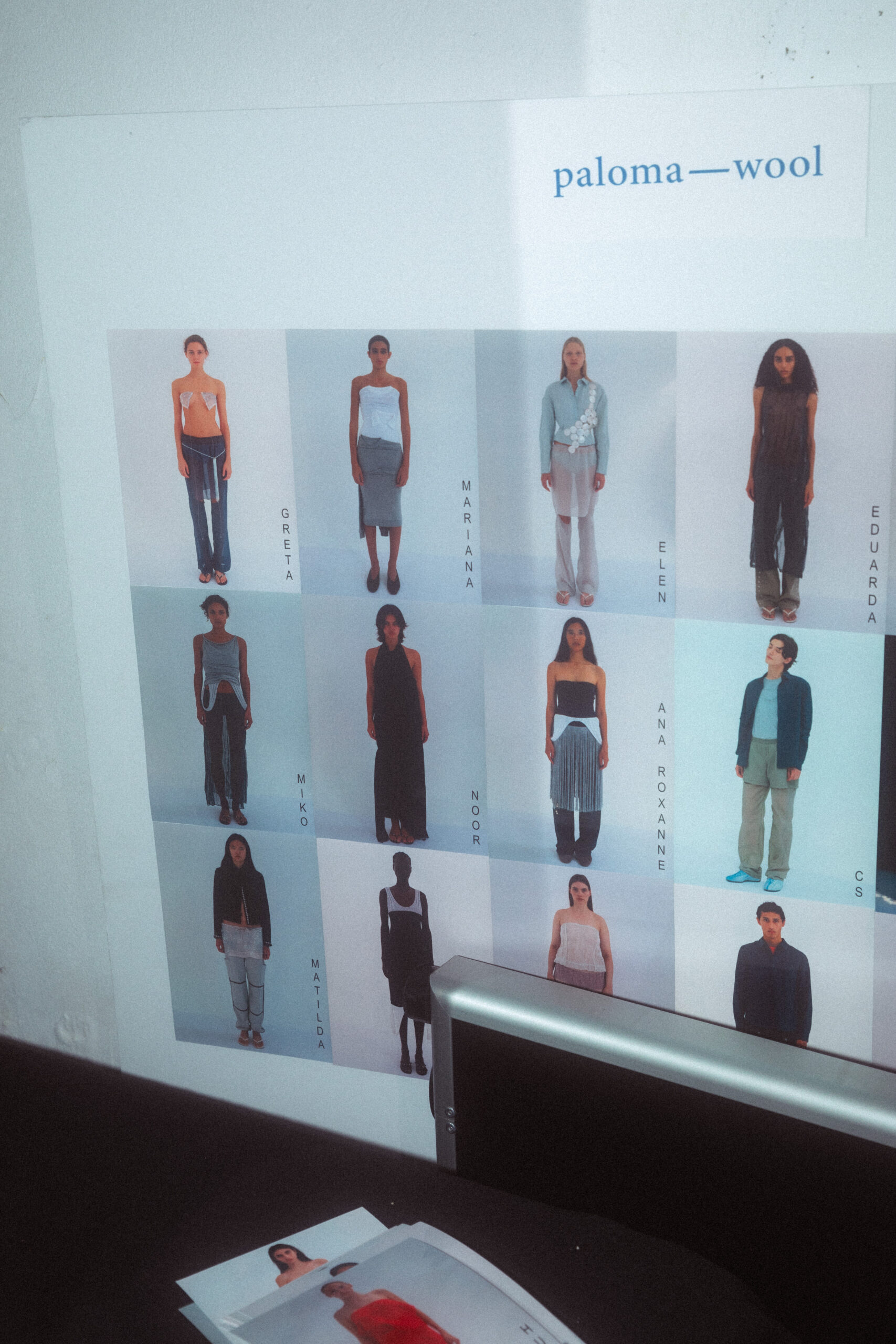The height and width of the screenshot is (1344, 896).
Task: Click the NOOR name label
Action: click(476, 817)
